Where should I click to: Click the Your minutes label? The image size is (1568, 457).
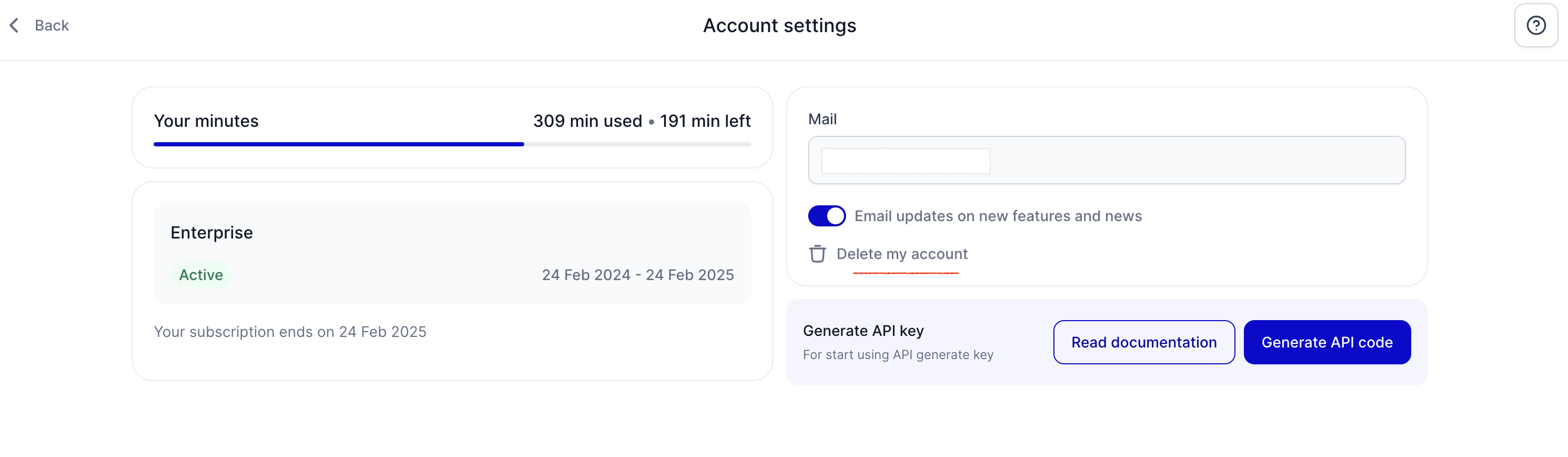coord(206,121)
